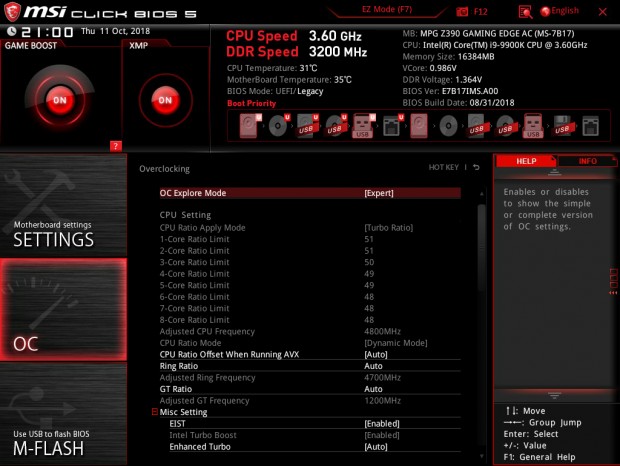The width and height of the screenshot is (620, 466).
Task: Select the legacy USB key boot icon
Action: (533, 126)
